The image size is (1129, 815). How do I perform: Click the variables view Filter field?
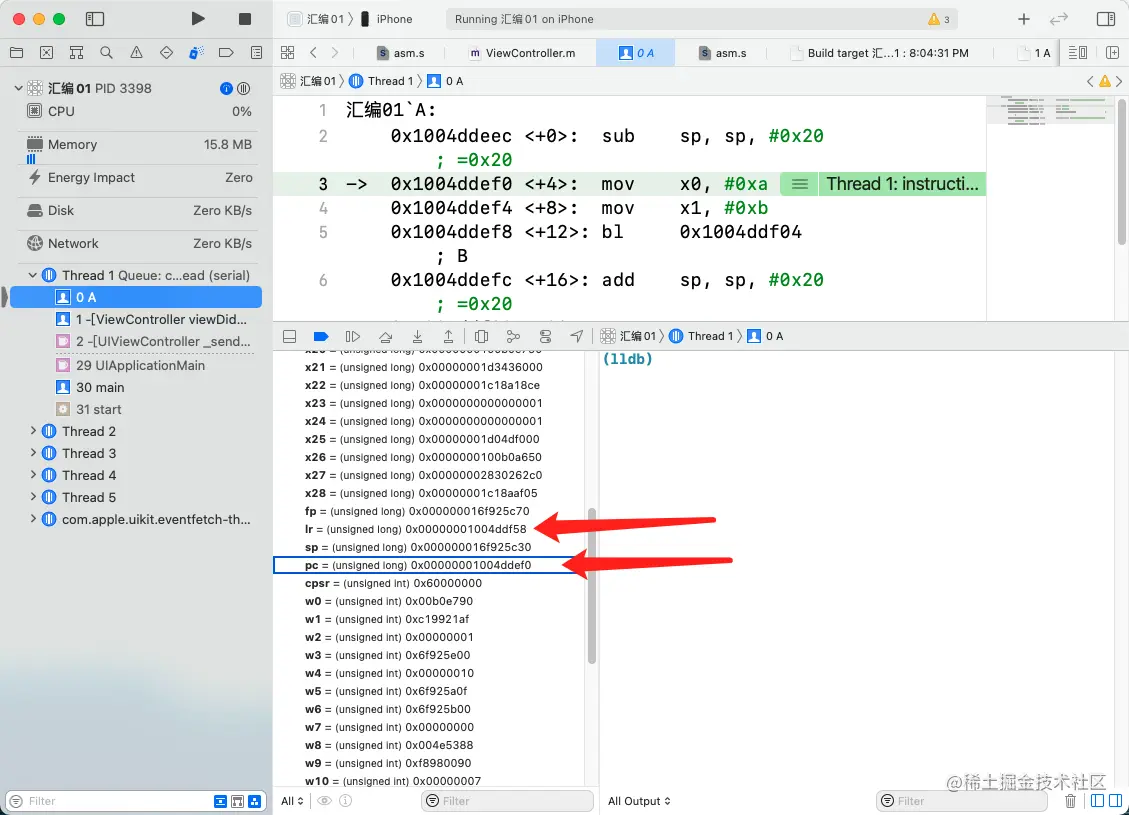pos(507,801)
